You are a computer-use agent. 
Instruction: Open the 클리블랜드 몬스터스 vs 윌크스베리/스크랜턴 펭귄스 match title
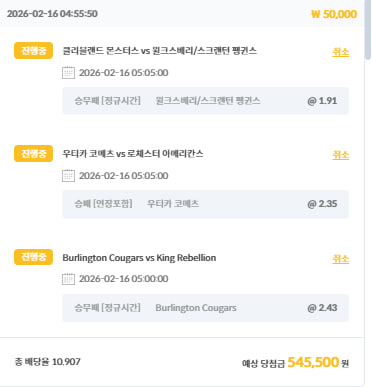pyautogui.click(x=160, y=51)
